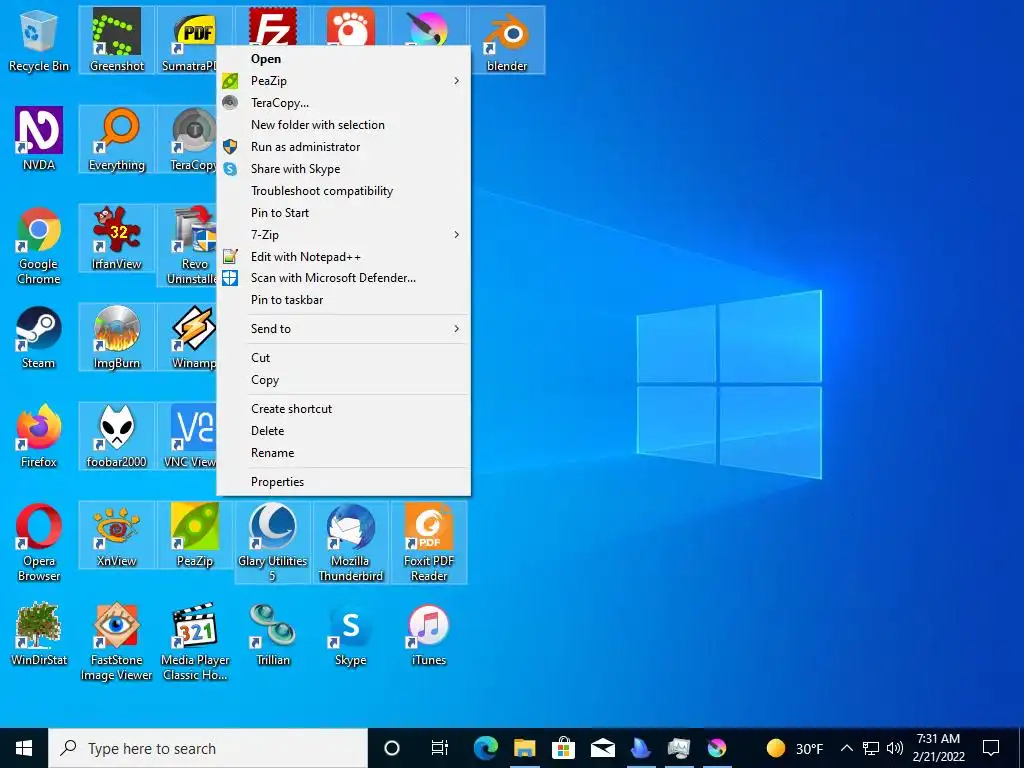
Task: Select the Firefox desktop shortcut
Action: [39, 436]
